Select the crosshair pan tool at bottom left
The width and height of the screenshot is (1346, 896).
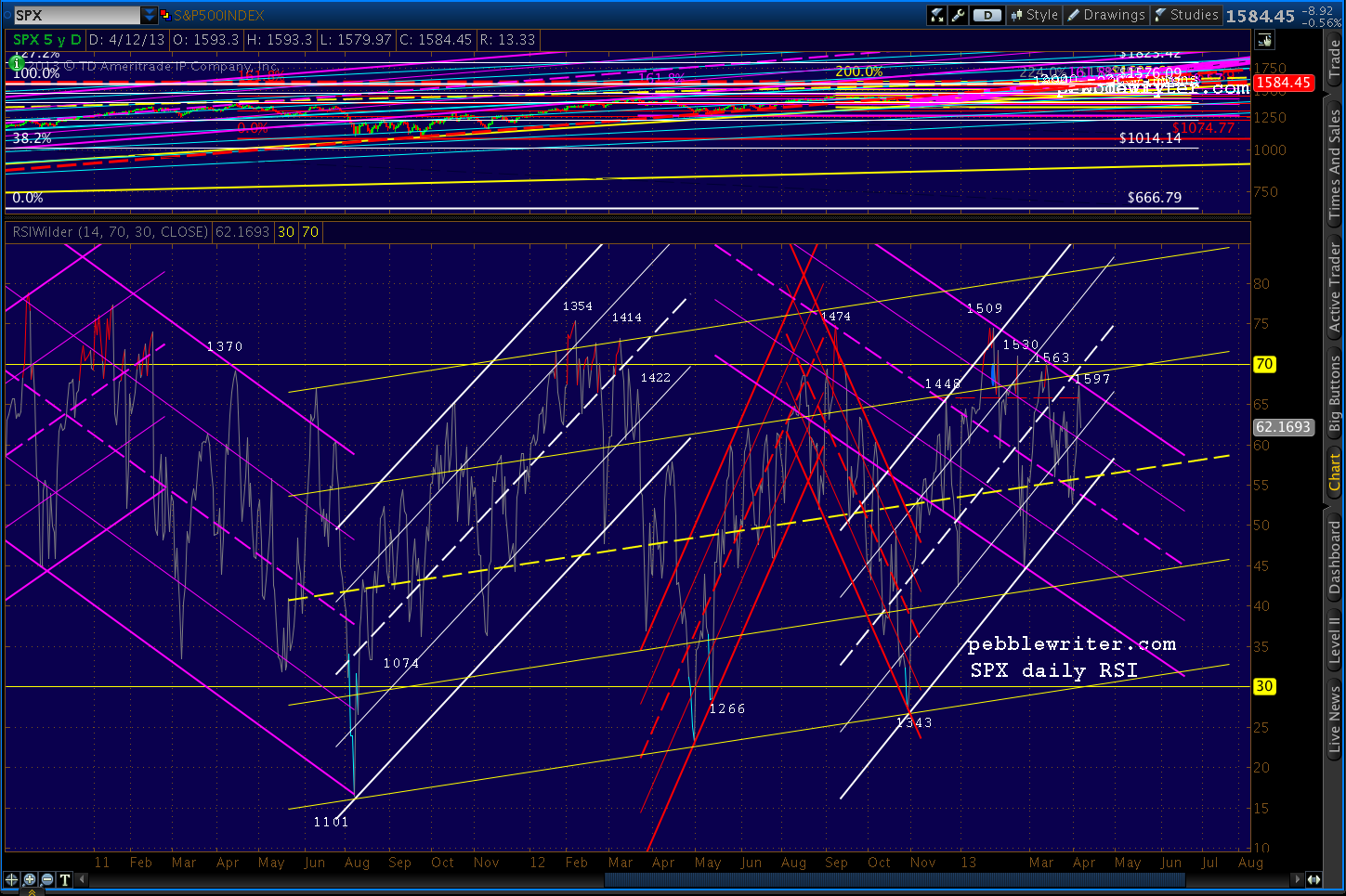pos(12,879)
